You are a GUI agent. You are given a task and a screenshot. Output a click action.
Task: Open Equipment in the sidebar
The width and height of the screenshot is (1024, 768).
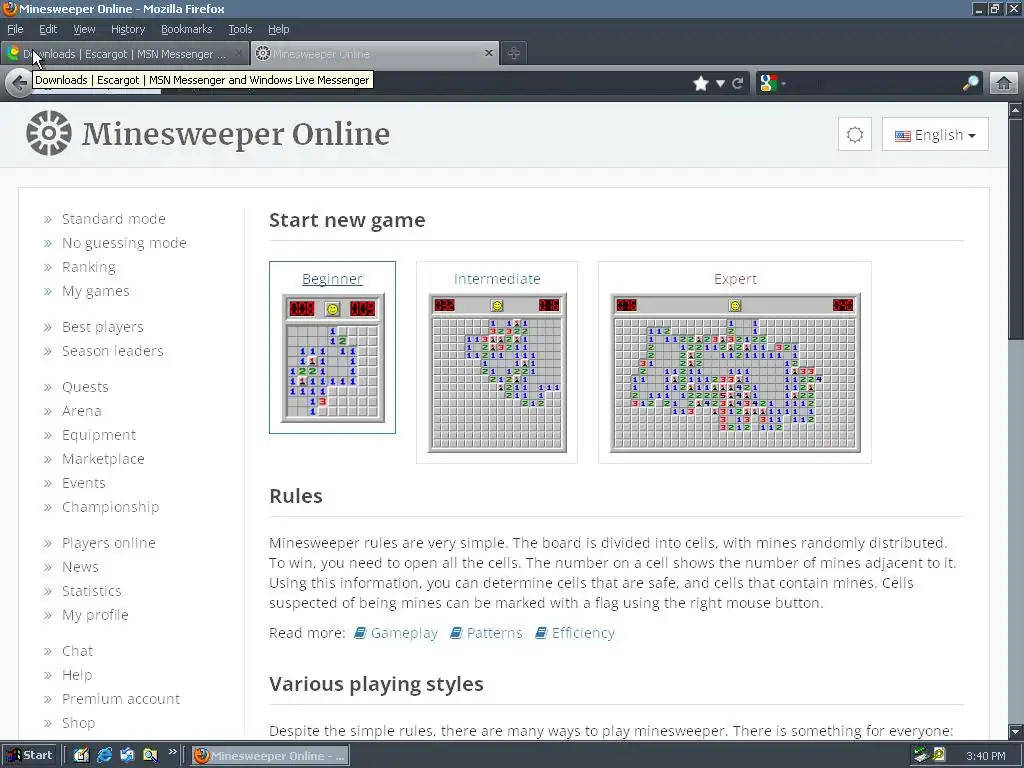pyautogui.click(x=99, y=435)
